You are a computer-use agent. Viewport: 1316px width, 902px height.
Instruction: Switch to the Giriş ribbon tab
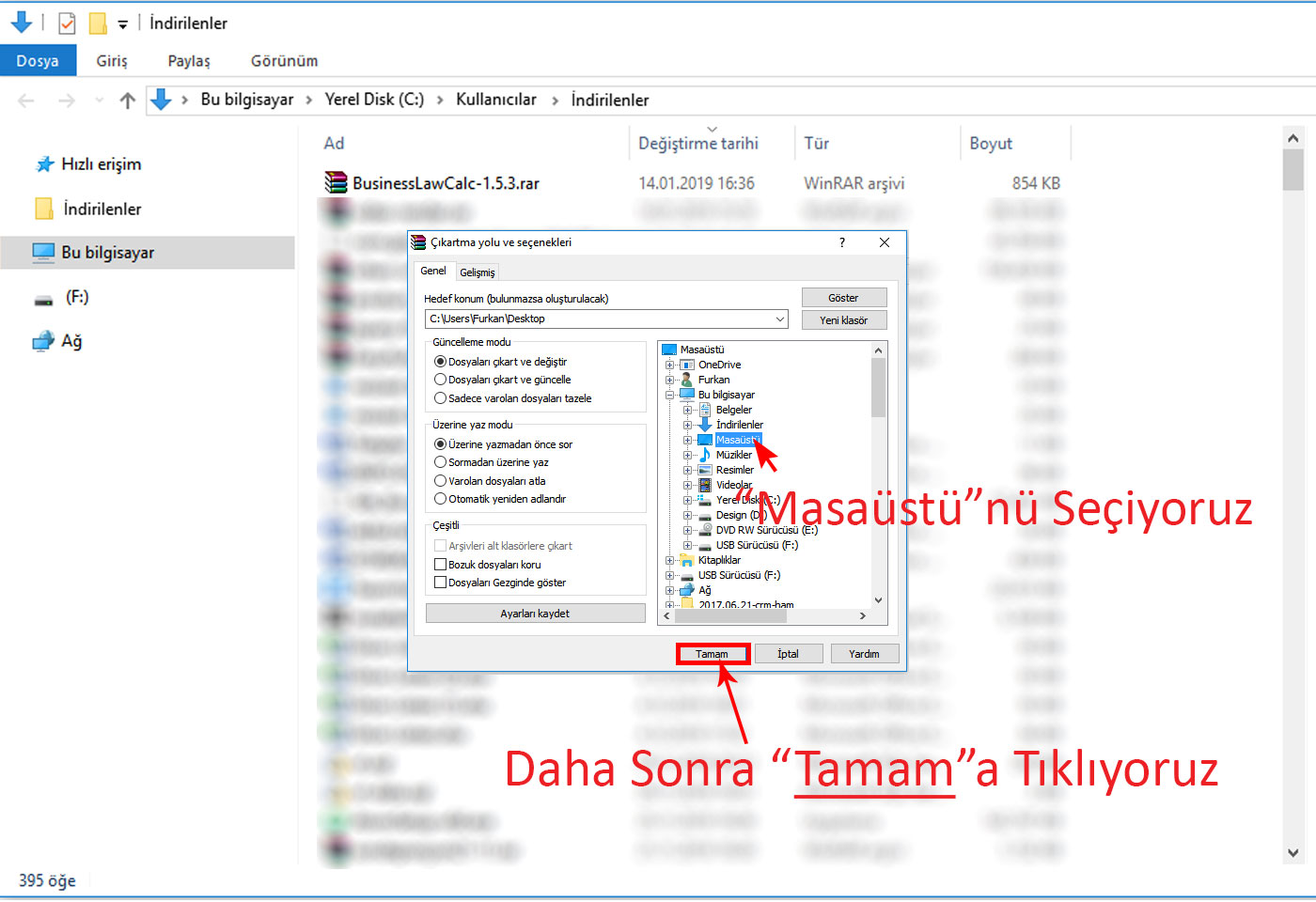(111, 60)
